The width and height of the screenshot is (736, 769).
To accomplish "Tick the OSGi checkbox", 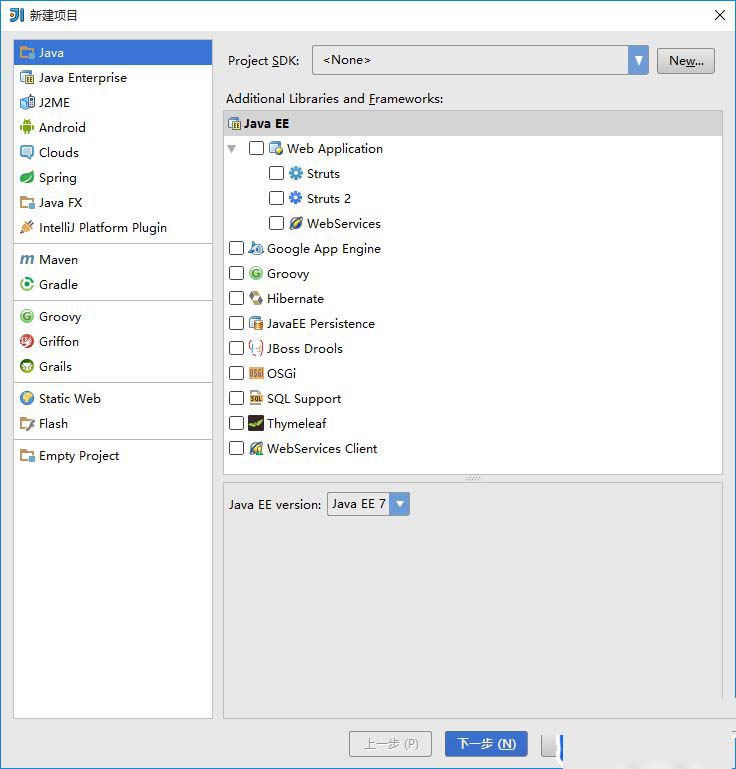I will [236, 373].
